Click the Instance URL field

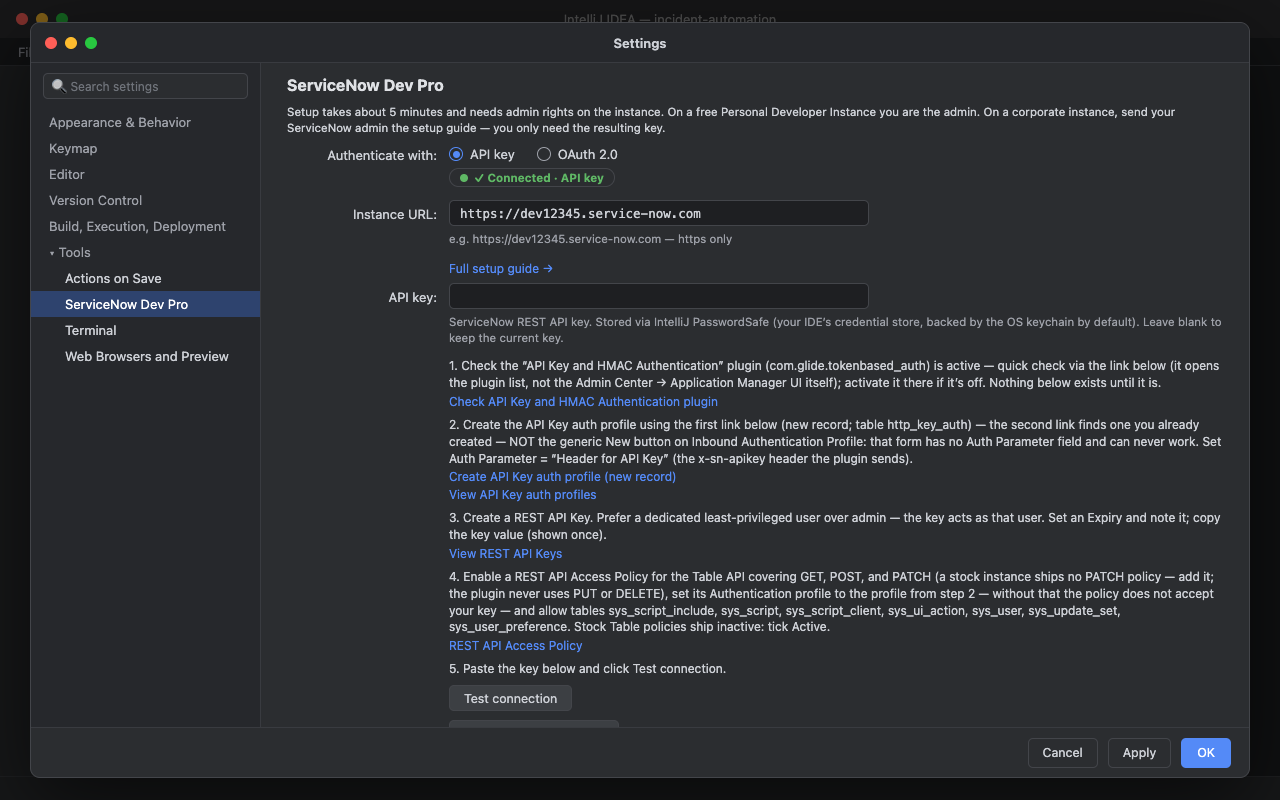click(658, 213)
